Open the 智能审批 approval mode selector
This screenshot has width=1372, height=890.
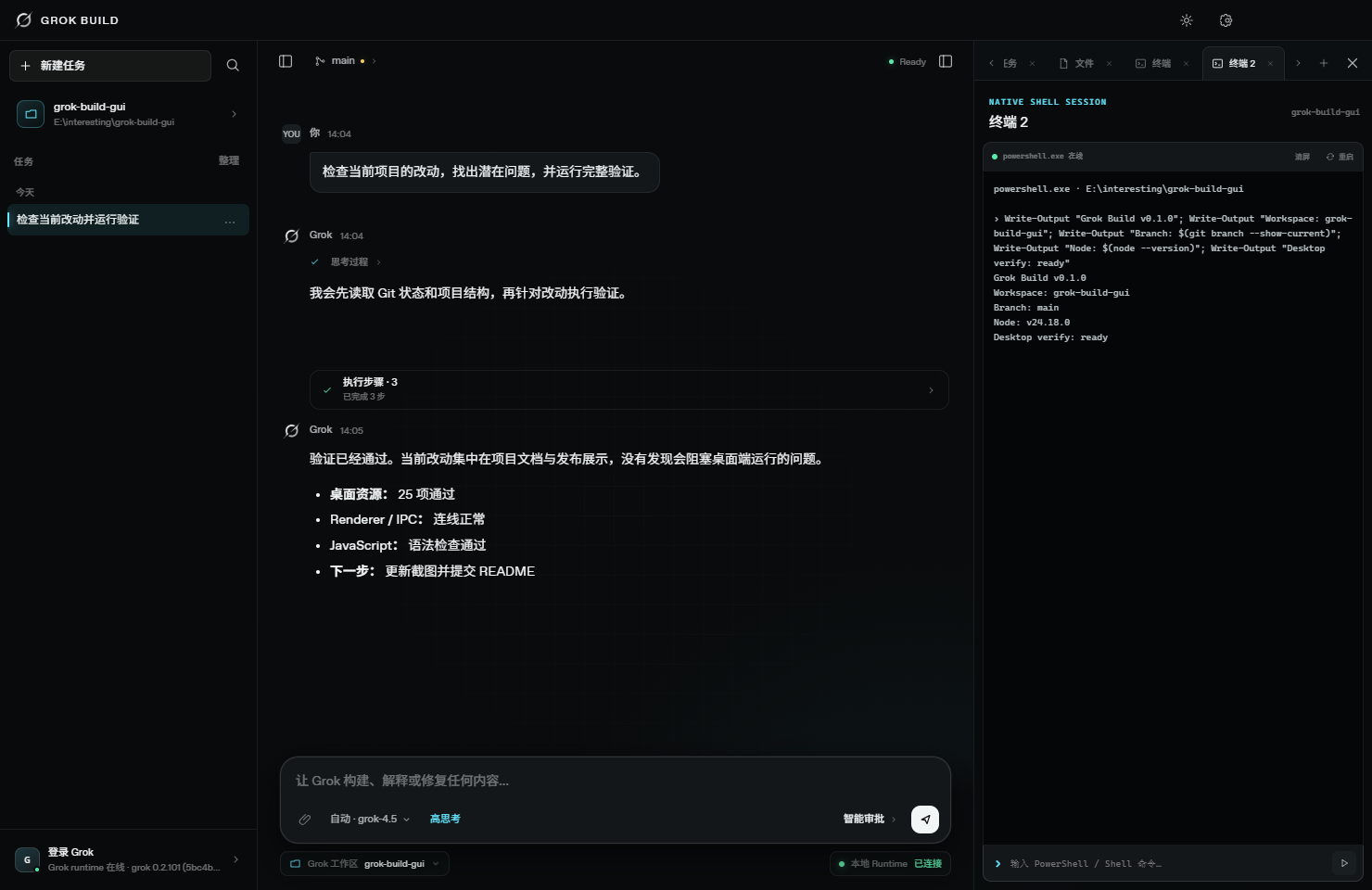pyautogui.click(x=870, y=820)
